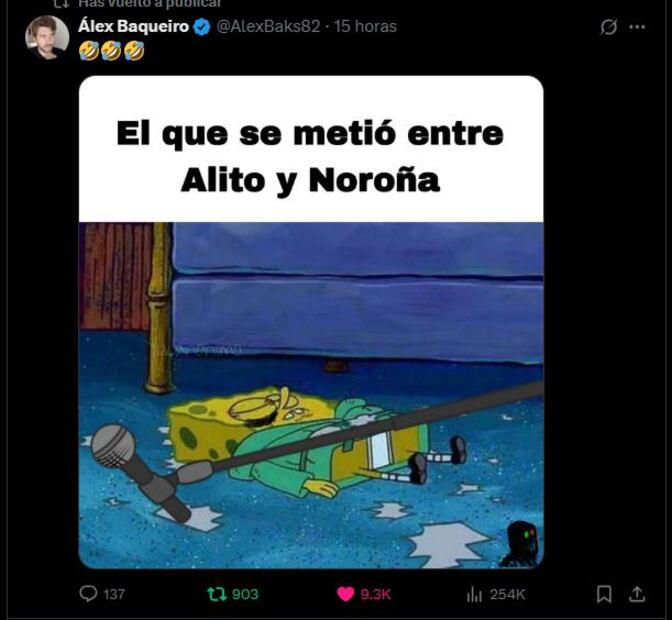Click the green repost arrows icon
Screen dimensions: 672x620
(x=216, y=594)
